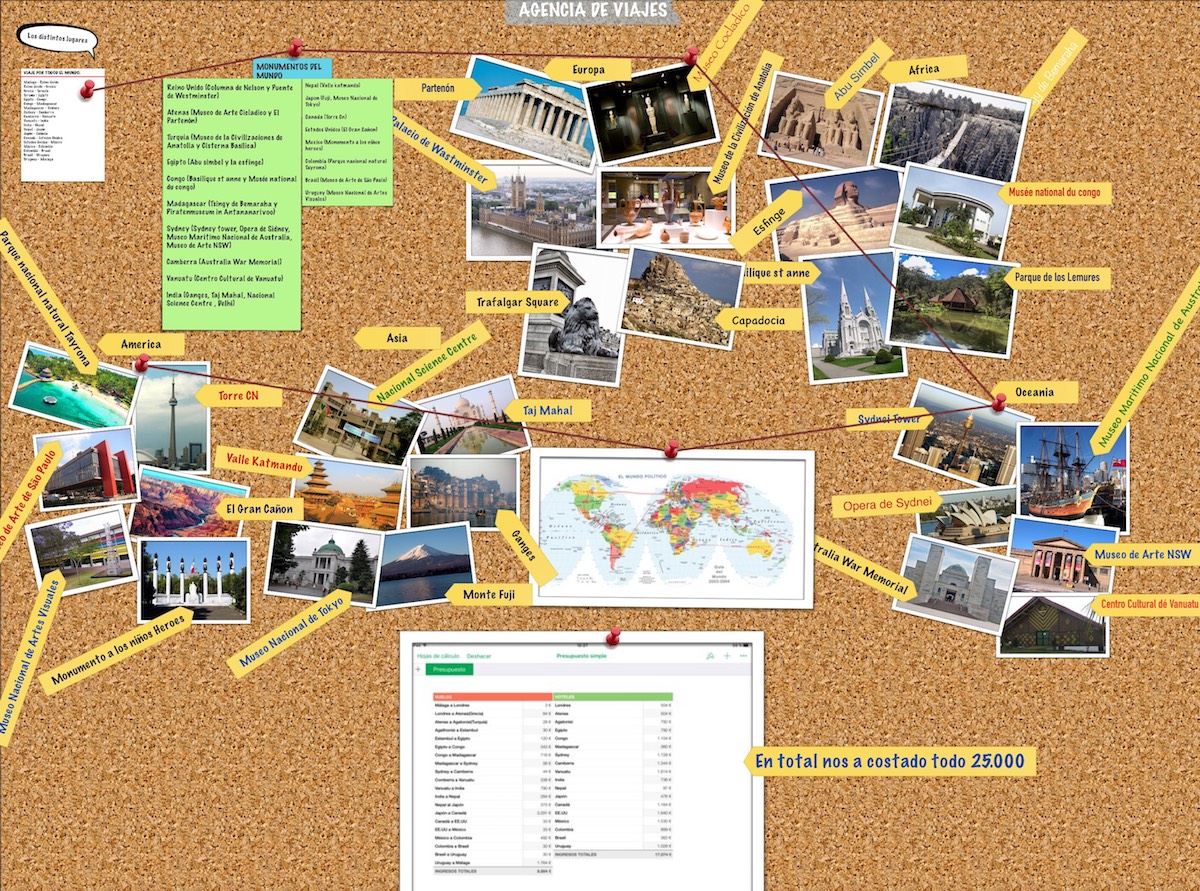This screenshot has width=1200, height=891.
Task: Select the red pushpin beside the Oceania label
Action: [x=998, y=401]
